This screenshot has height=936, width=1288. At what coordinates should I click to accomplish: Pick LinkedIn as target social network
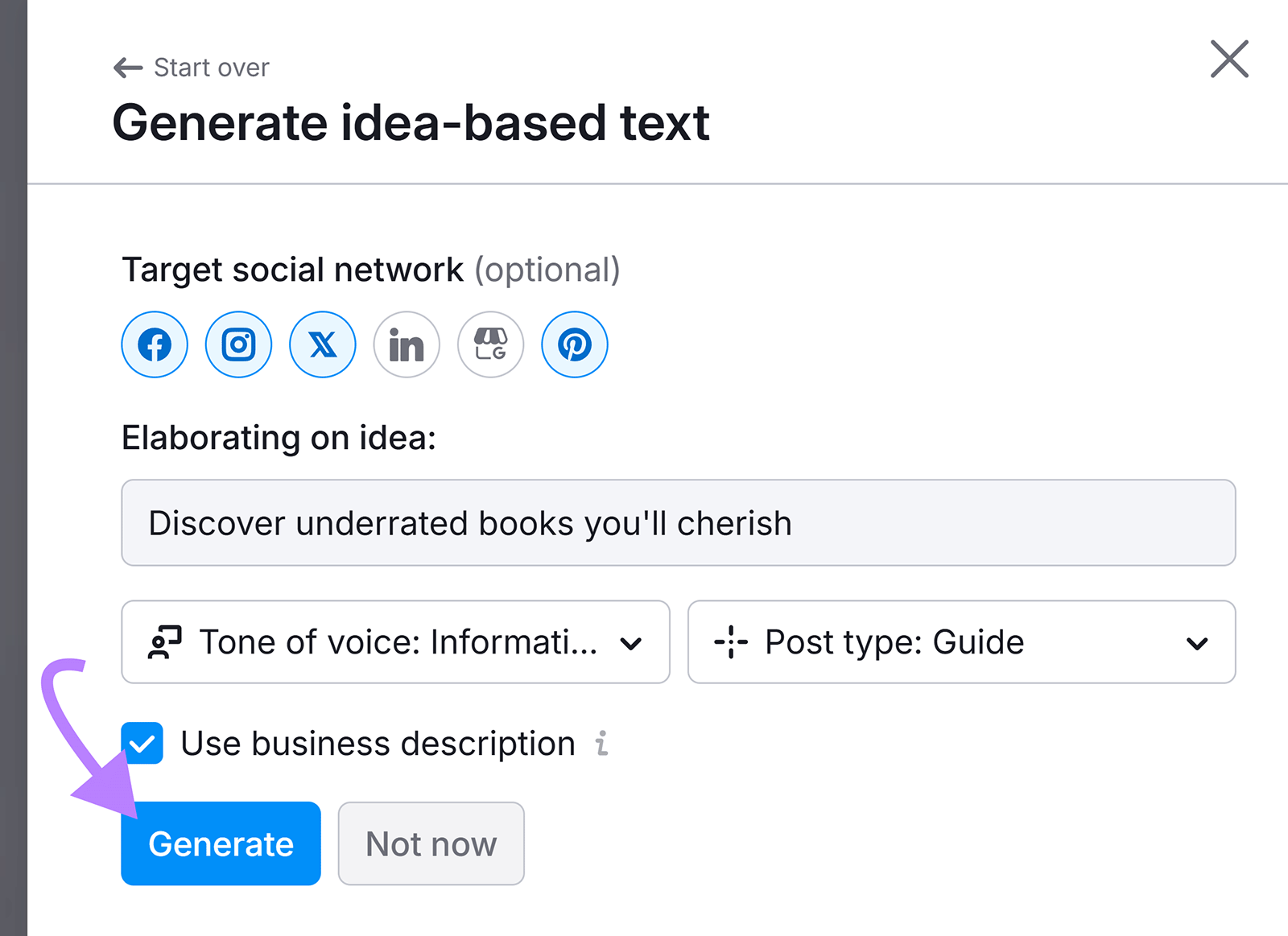[x=407, y=344]
